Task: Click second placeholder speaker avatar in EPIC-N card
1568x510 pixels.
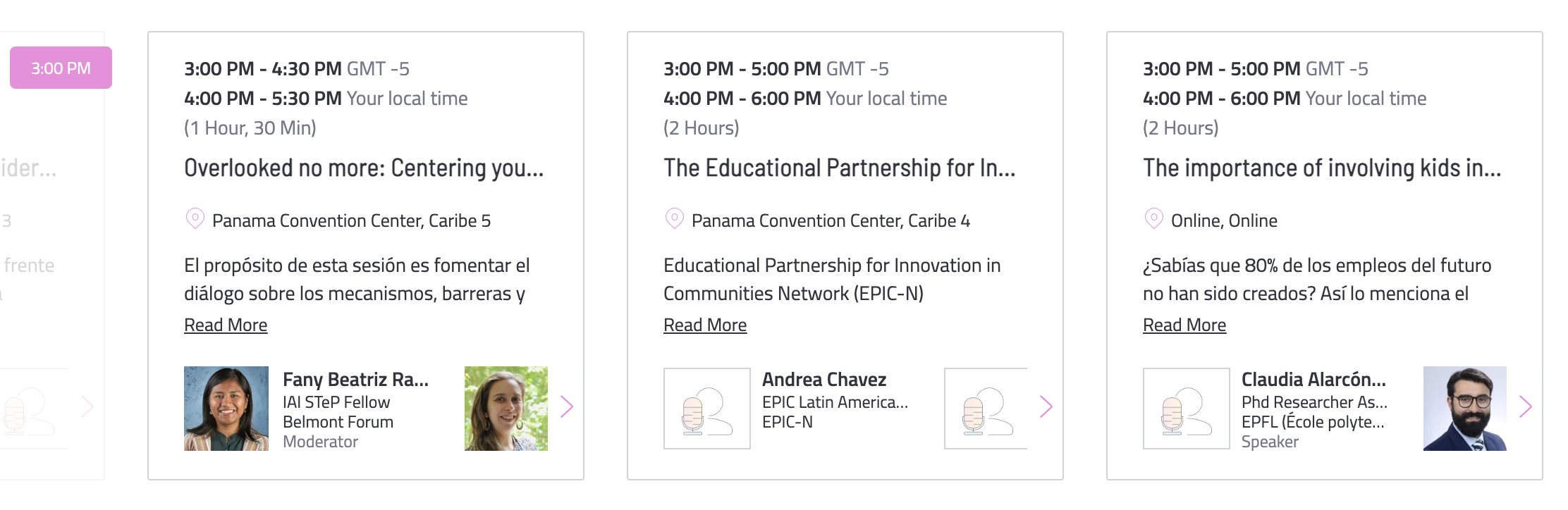Action: [x=986, y=409]
